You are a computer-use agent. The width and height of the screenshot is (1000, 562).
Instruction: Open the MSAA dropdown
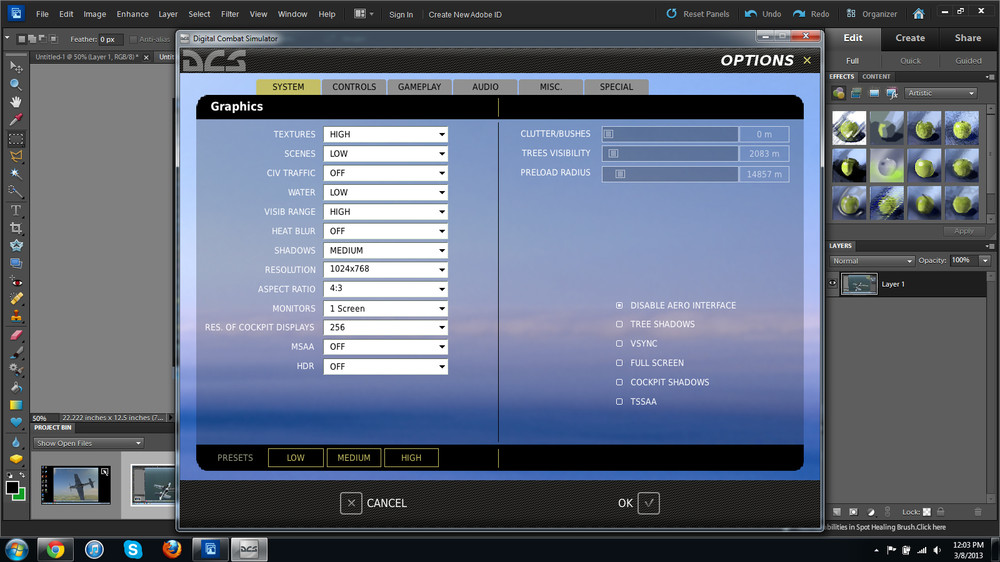pos(385,347)
